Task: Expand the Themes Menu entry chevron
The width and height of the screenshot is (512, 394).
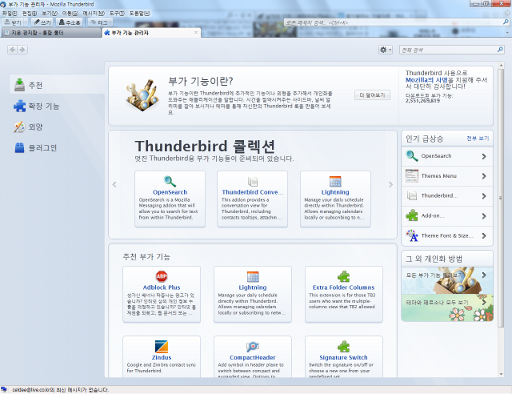Action: click(484, 176)
